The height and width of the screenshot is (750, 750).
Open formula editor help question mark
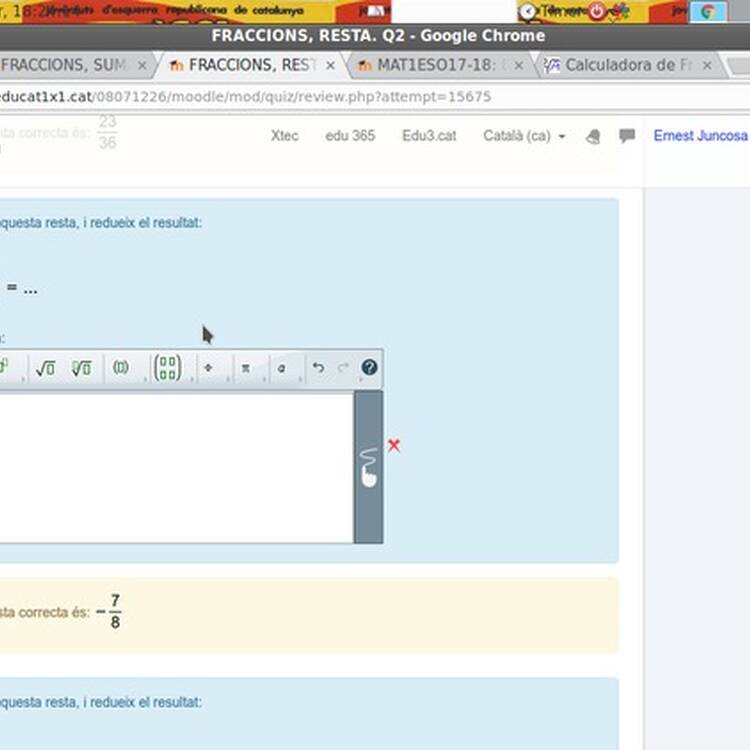(x=369, y=367)
